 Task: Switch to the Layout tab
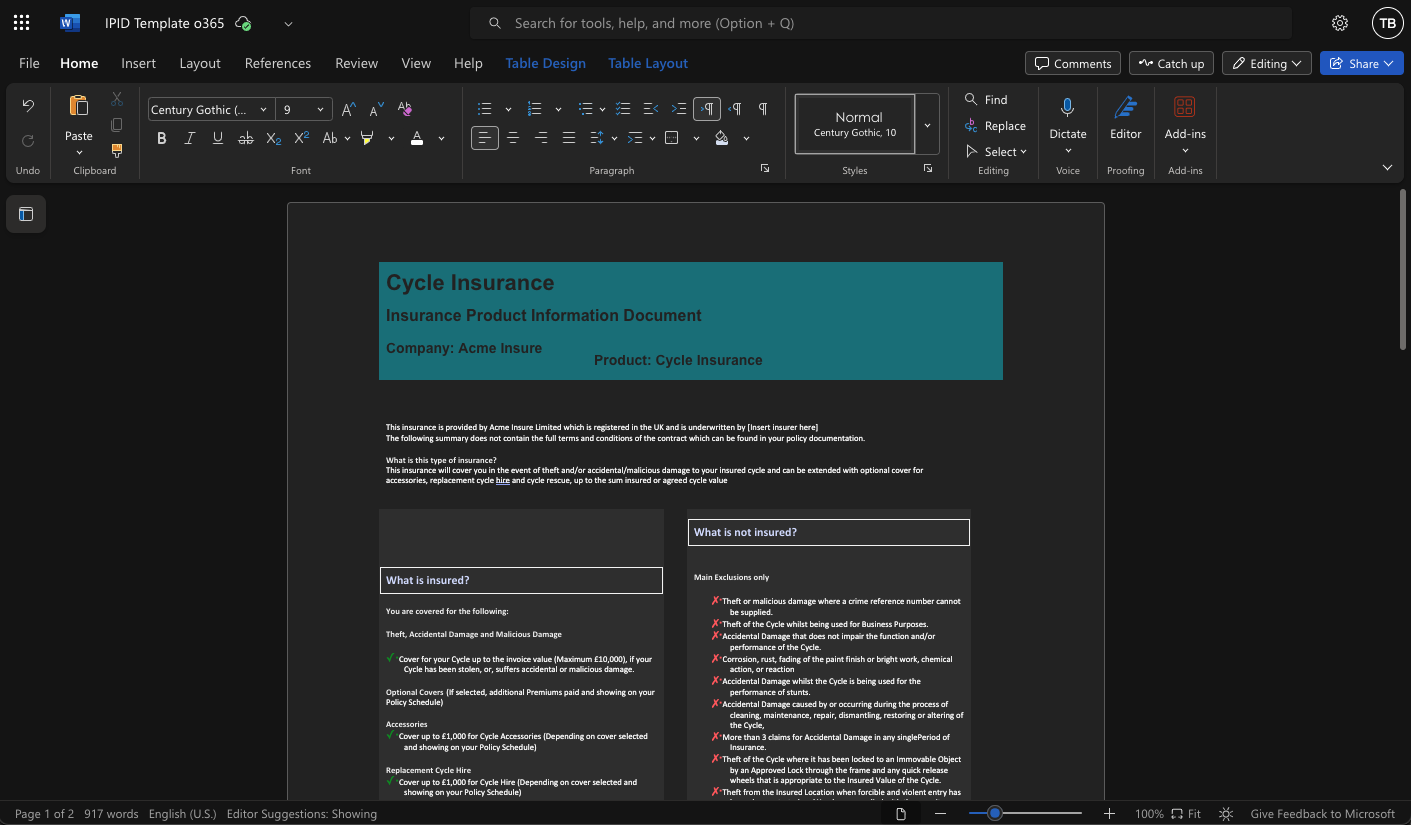pyautogui.click(x=200, y=63)
